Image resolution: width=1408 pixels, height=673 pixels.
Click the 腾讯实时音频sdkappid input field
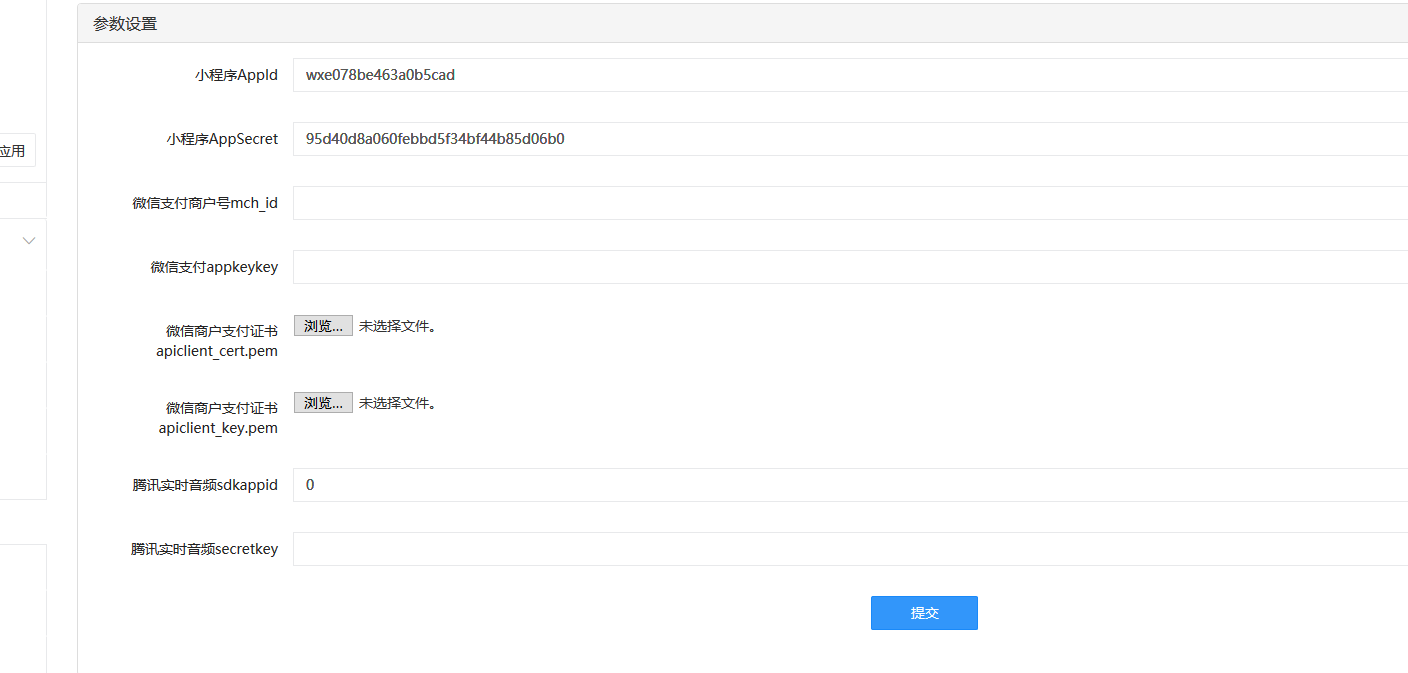pyautogui.click(x=850, y=485)
